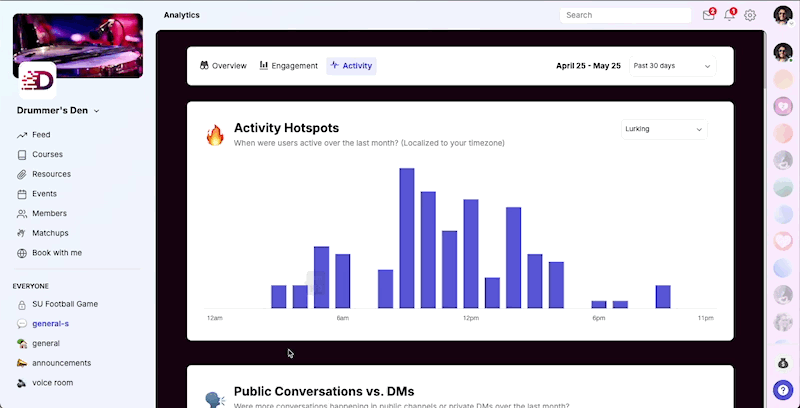Click the Search input field
The height and width of the screenshot is (408, 800).
[x=626, y=15]
